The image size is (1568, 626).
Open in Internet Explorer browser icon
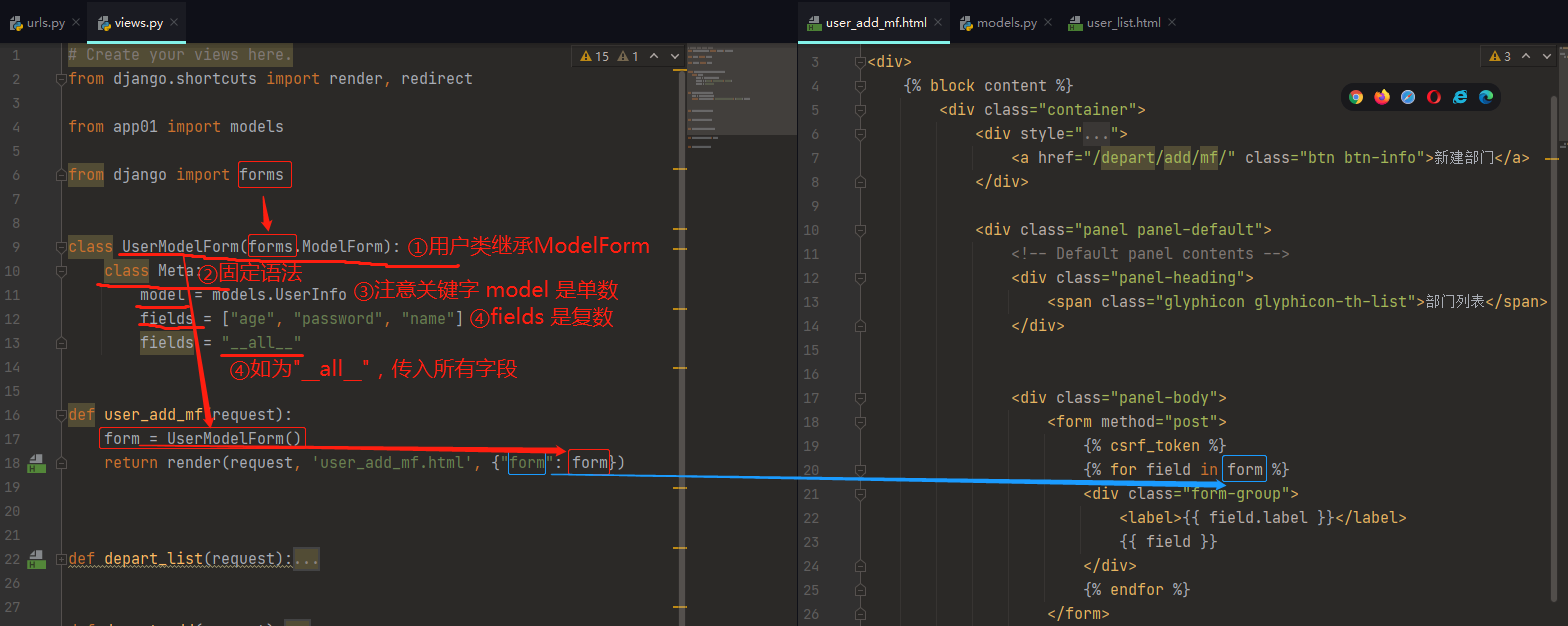pyautogui.click(x=1460, y=97)
